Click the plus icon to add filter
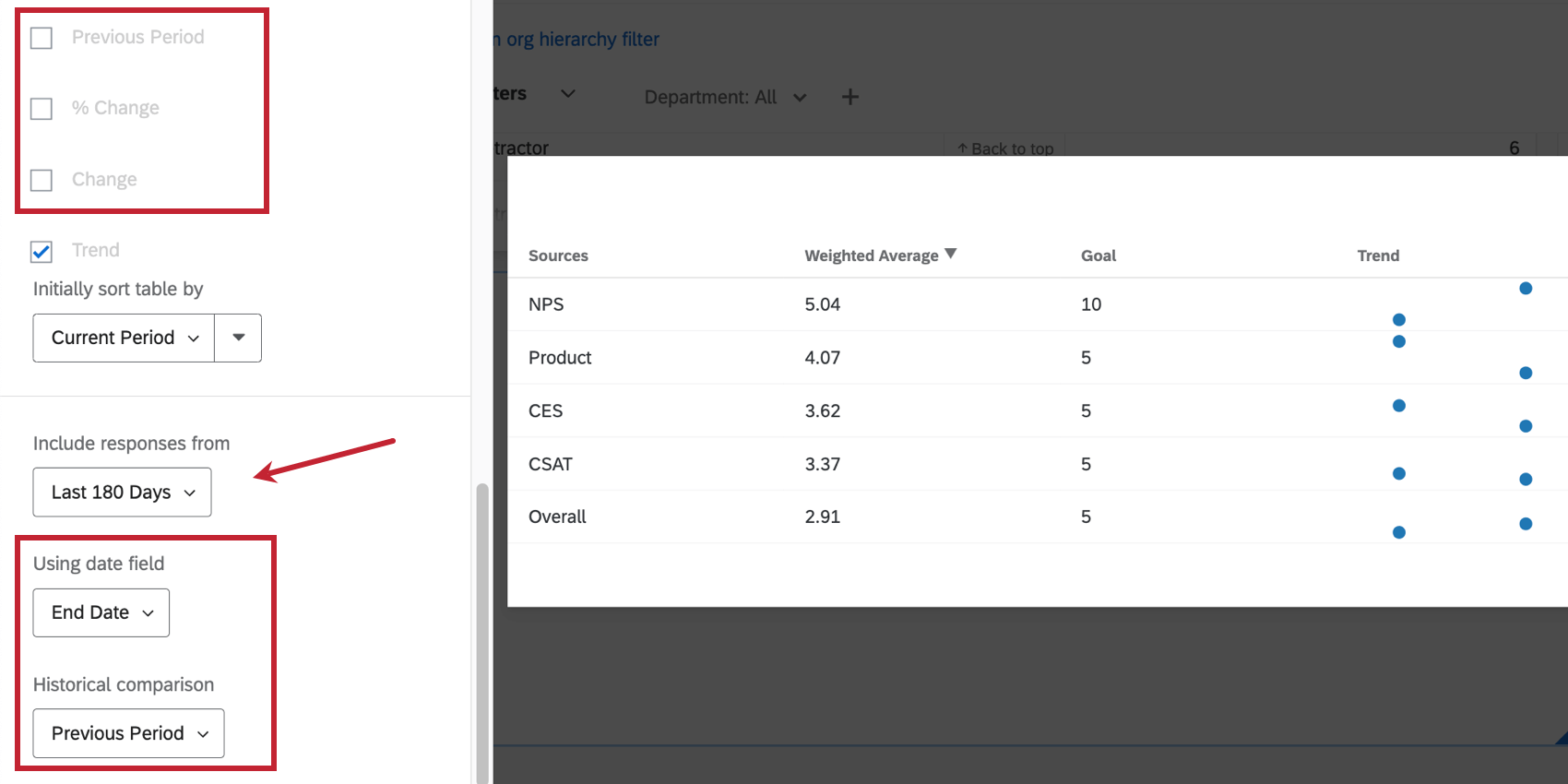The width and height of the screenshot is (1568, 784). (849, 97)
